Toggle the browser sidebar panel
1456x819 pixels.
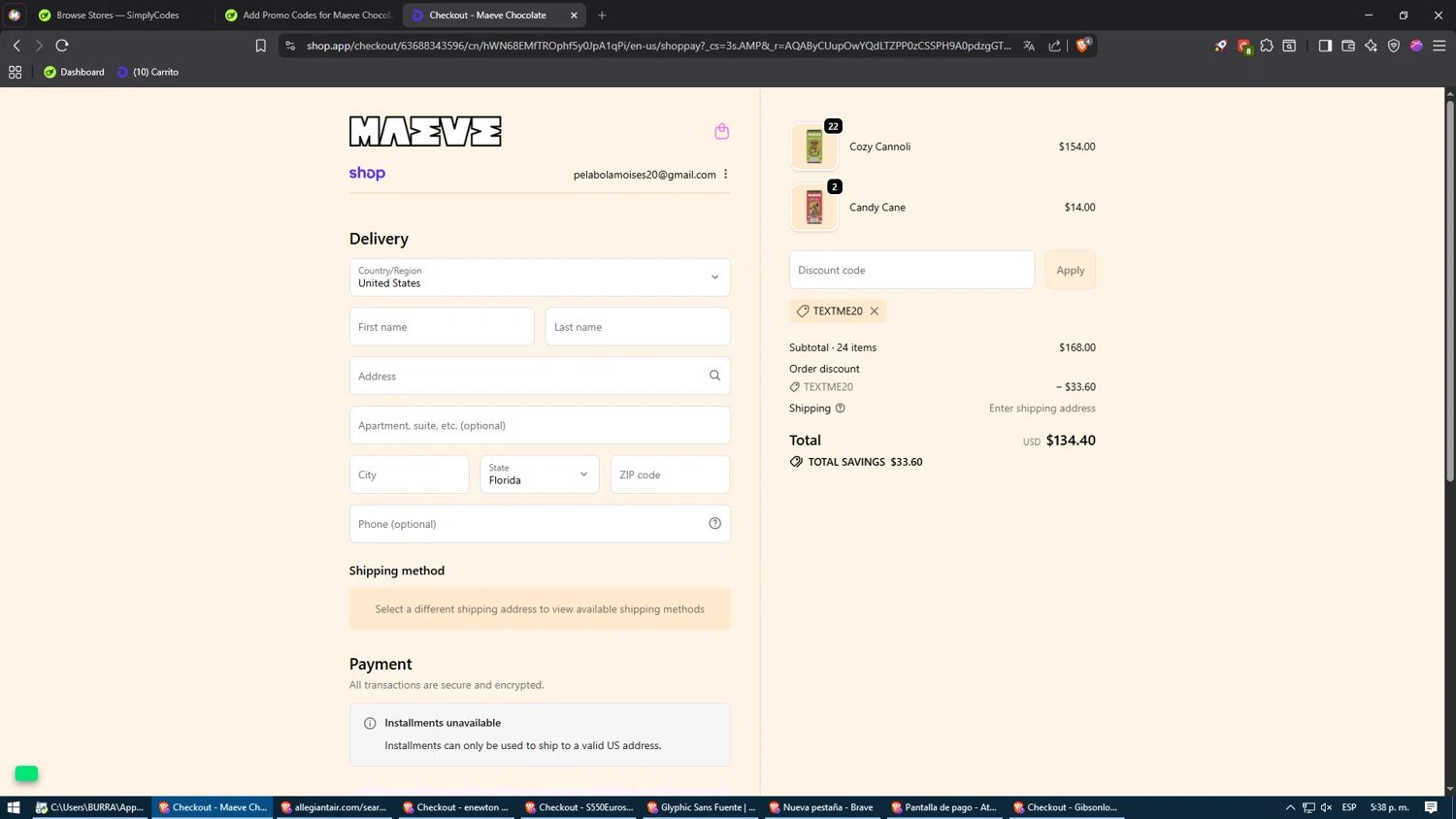1325,46
